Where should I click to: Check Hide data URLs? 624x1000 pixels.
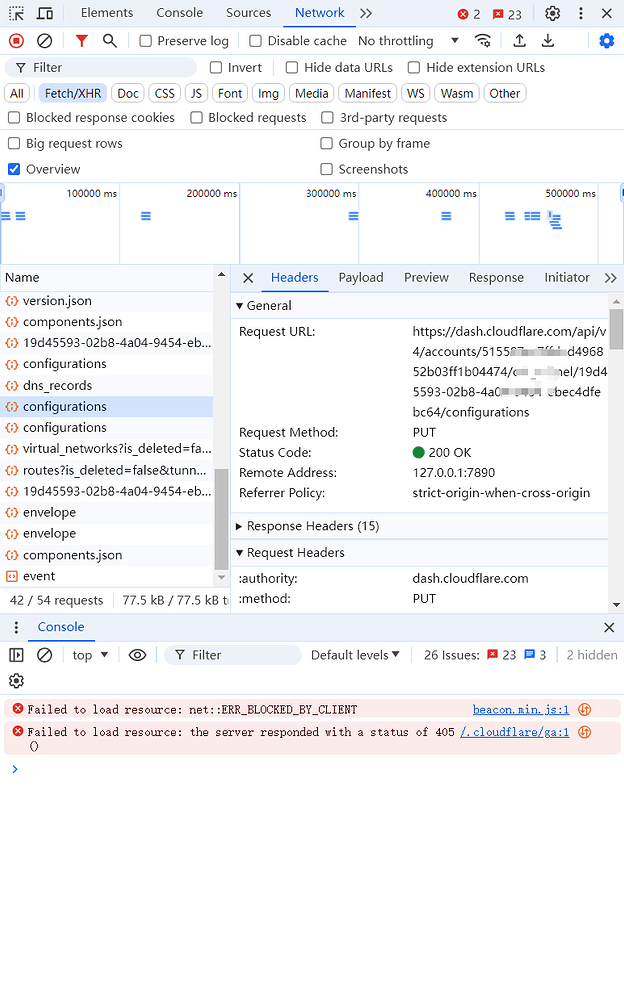coord(292,68)
